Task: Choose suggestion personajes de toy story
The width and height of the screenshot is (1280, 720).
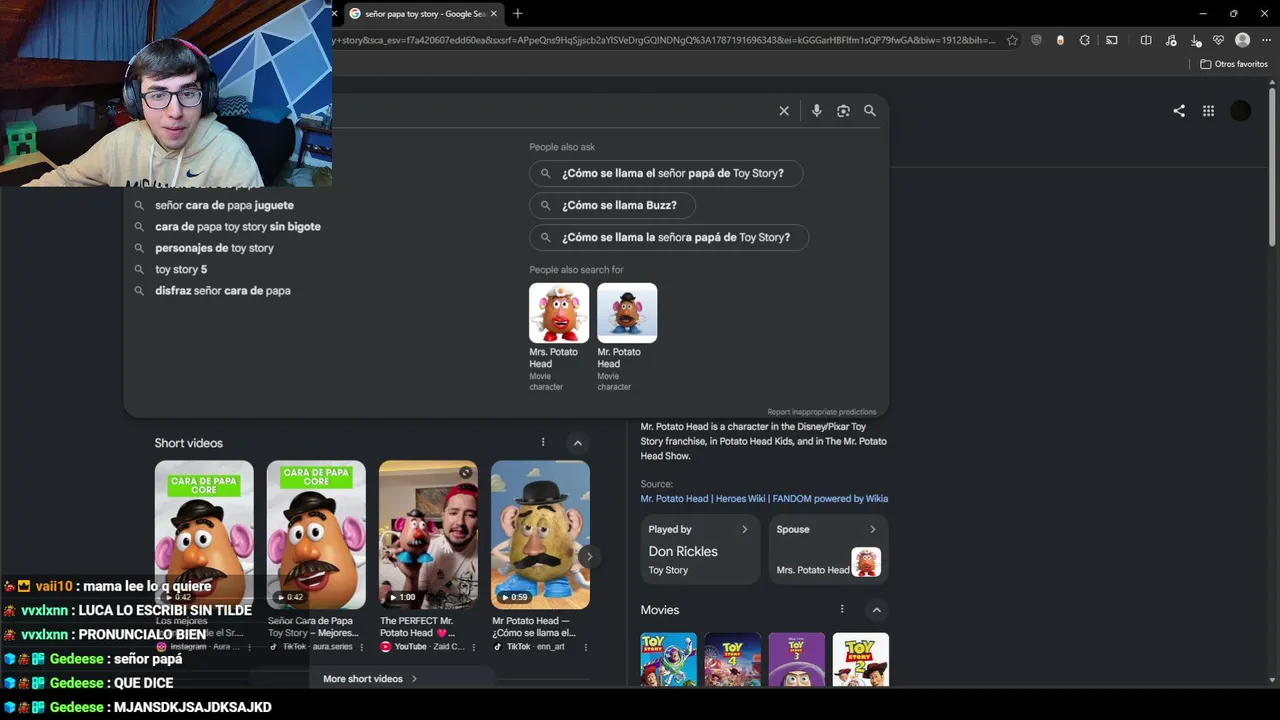Action: click(214, 248)
